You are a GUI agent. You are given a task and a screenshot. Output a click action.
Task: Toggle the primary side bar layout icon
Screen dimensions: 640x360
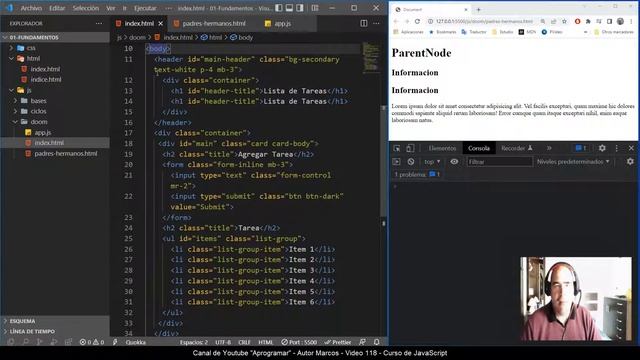point(279,8)
